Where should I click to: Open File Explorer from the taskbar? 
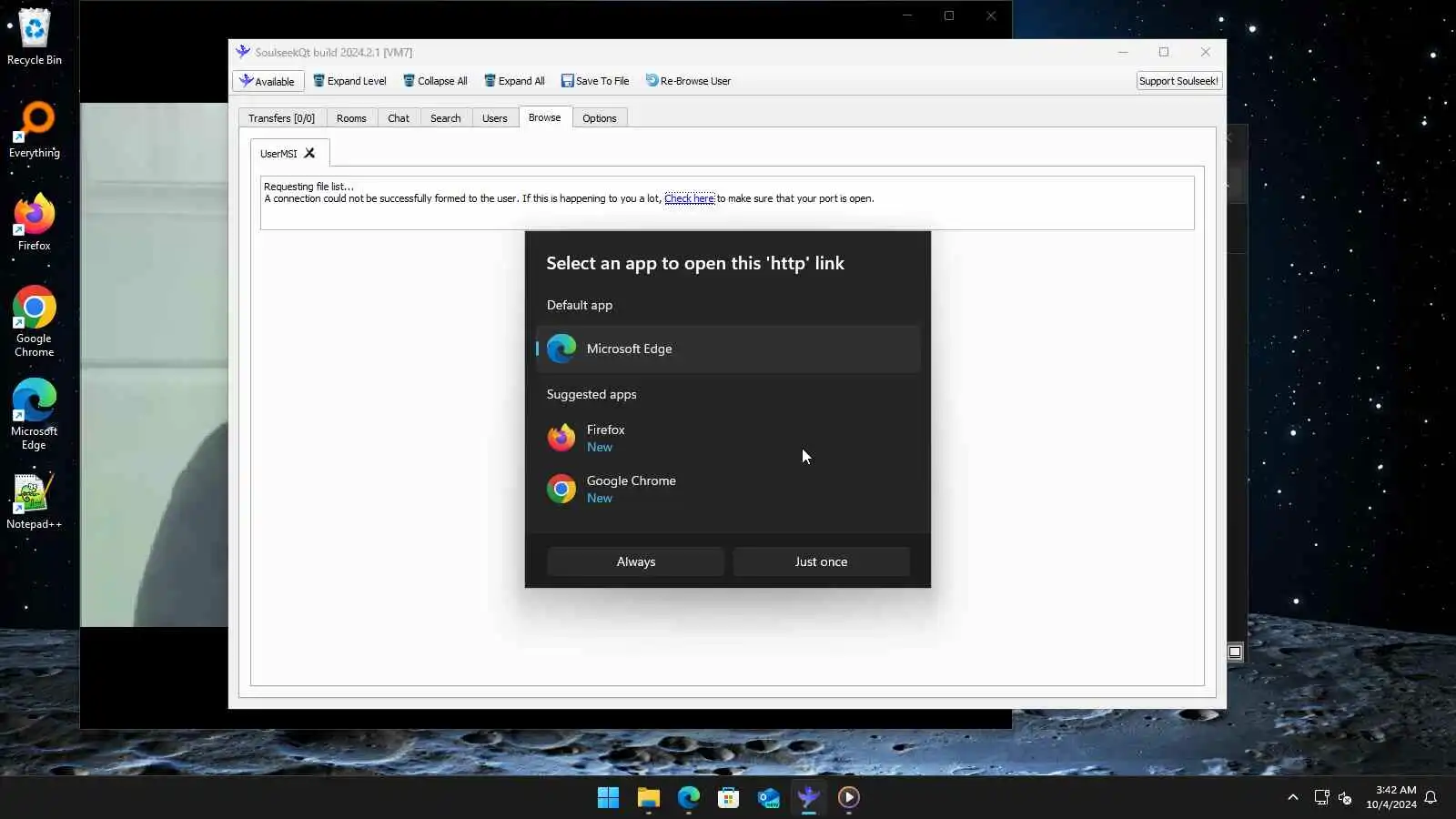click(x=648, y=798)
